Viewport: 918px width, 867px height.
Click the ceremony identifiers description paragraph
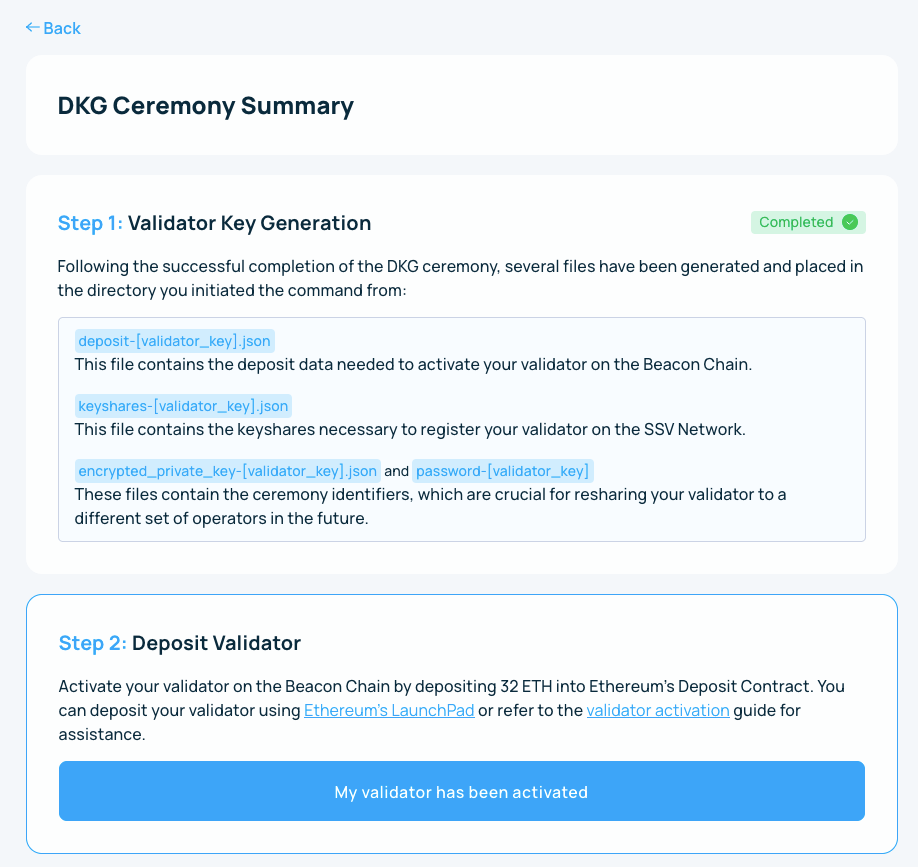(430, 506)
